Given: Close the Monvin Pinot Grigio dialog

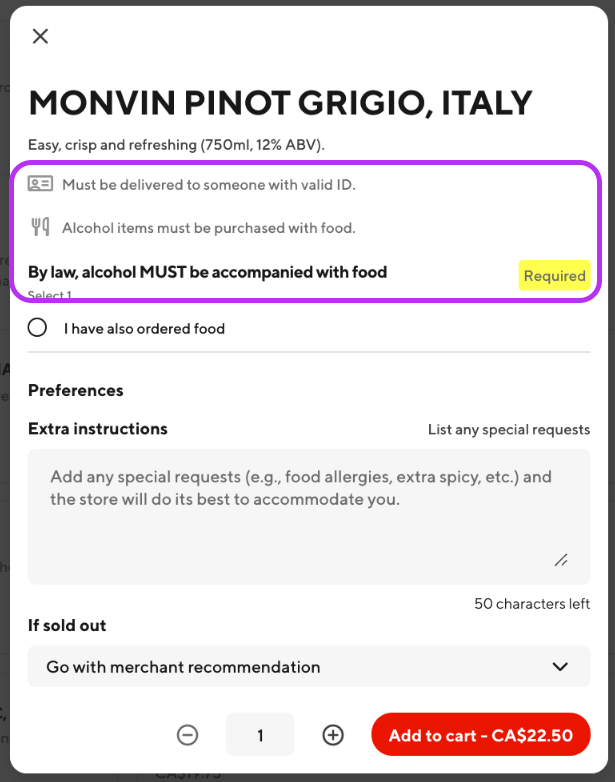Looking at the screenshot, I should point(40,36).
